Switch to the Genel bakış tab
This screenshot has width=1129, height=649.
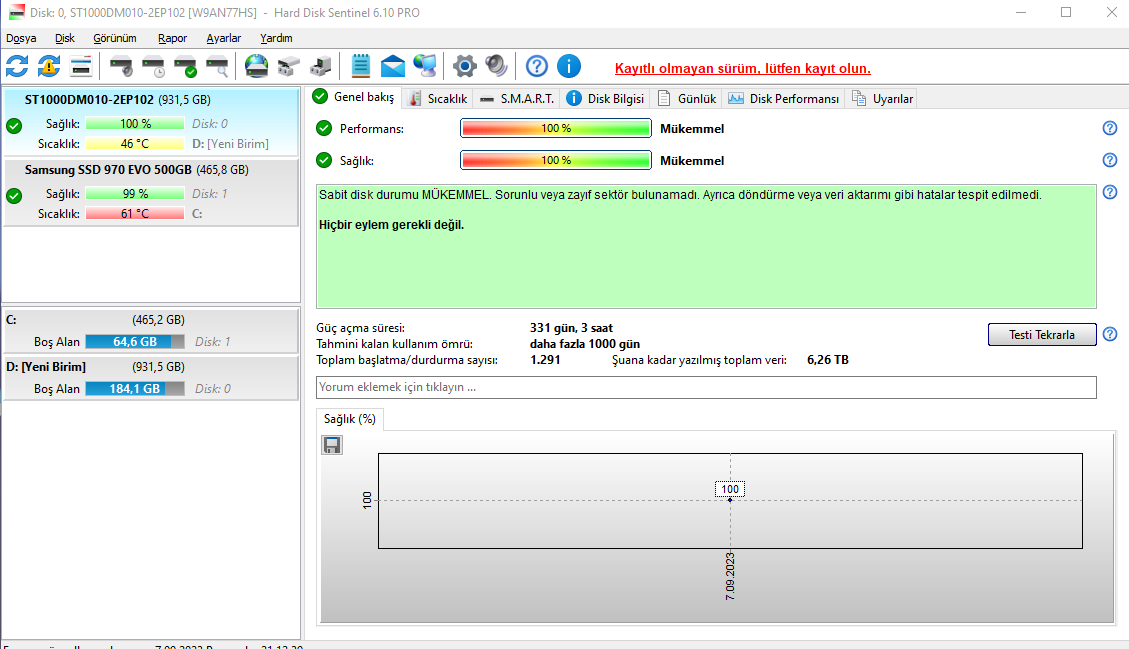tap(354, 97)
